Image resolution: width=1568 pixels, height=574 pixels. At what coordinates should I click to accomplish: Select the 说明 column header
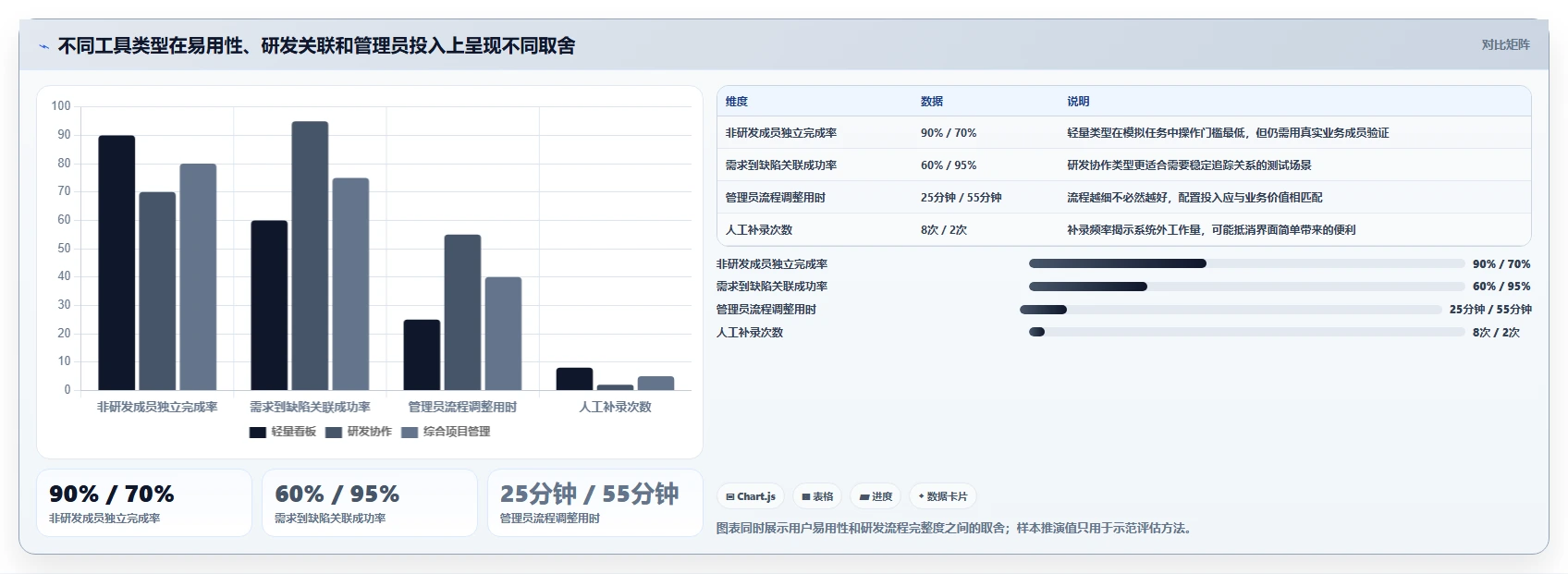[x=1078, y=102]
